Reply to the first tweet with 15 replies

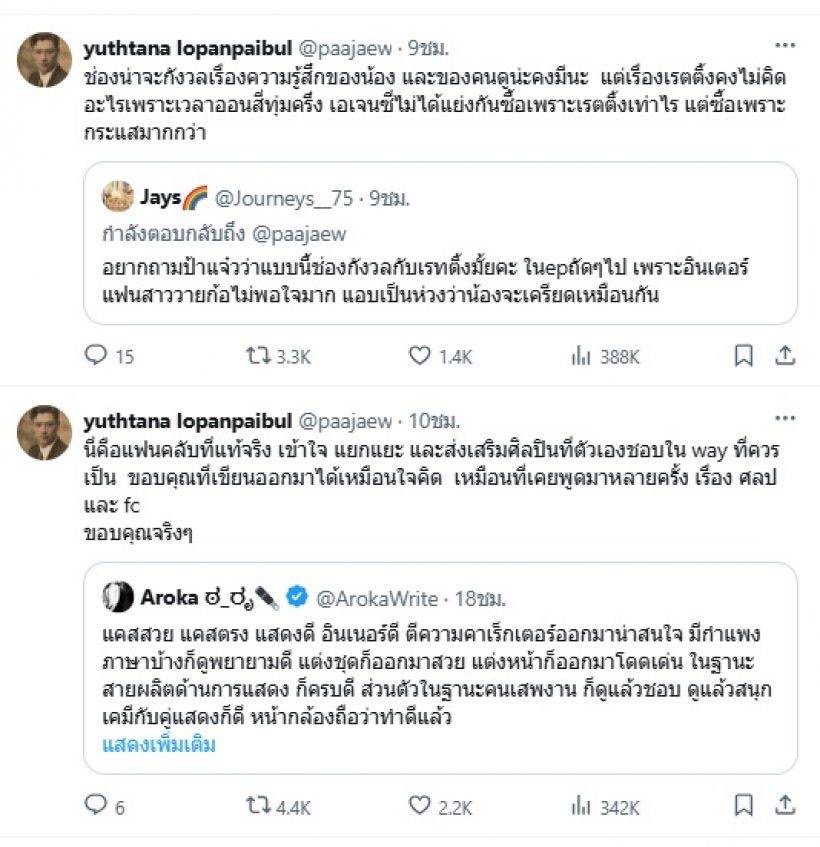(x=97, y=355)
